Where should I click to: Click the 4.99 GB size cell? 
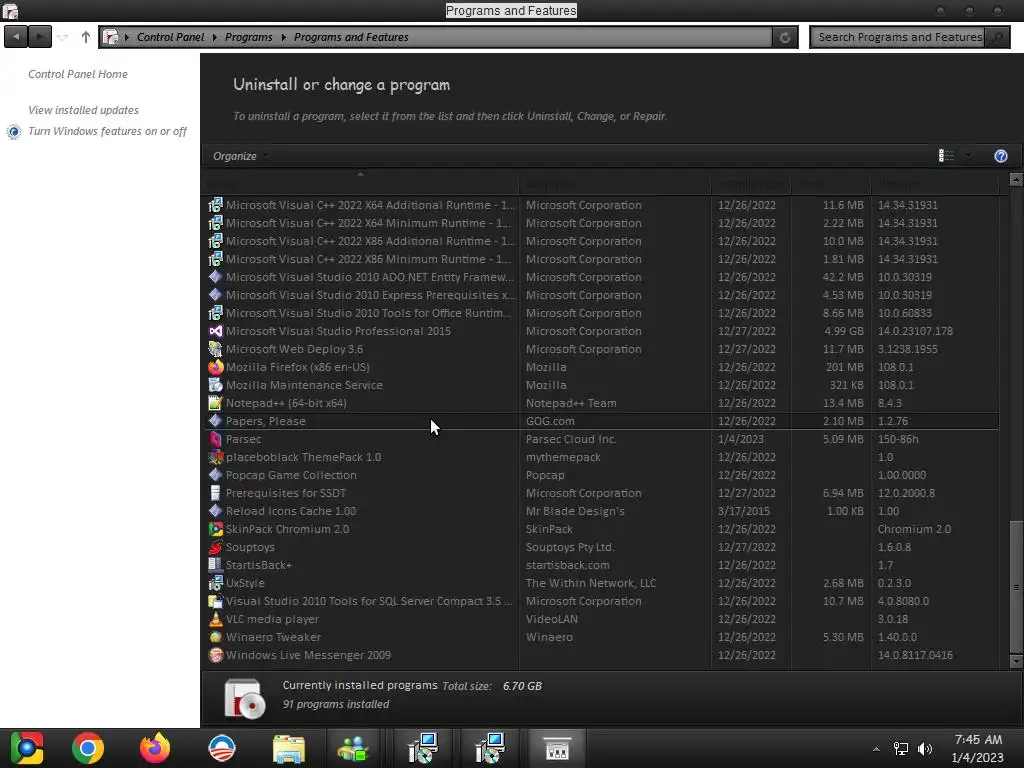point(843,331)
